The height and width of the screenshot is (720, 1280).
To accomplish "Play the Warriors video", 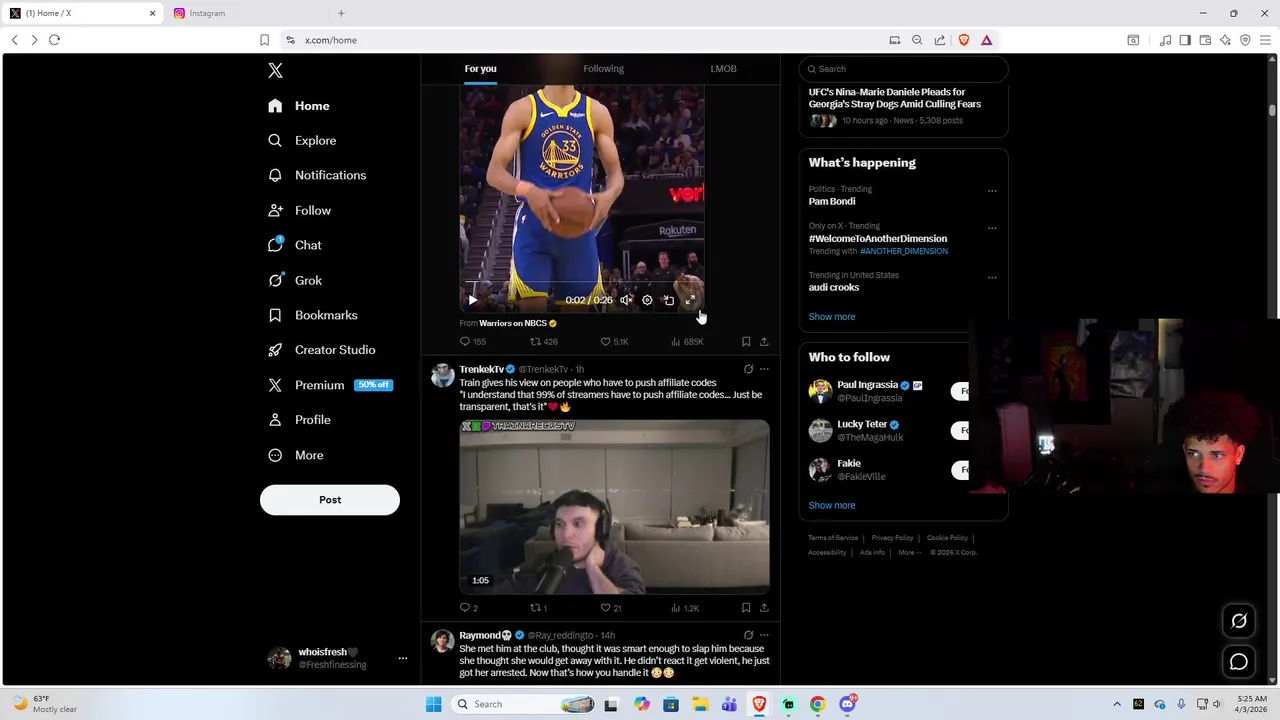I will click(473, 300).
